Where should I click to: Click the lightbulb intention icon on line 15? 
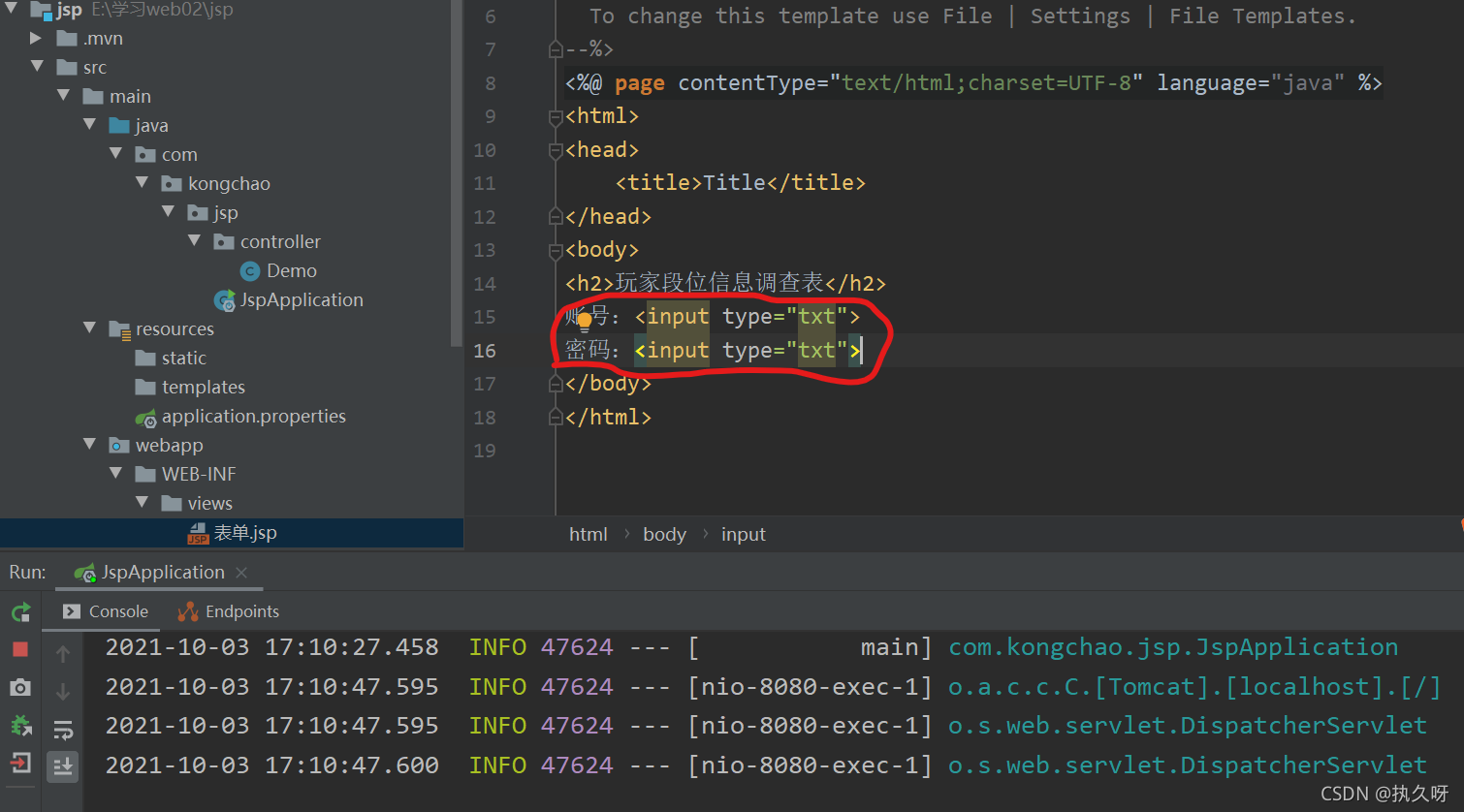585,321
